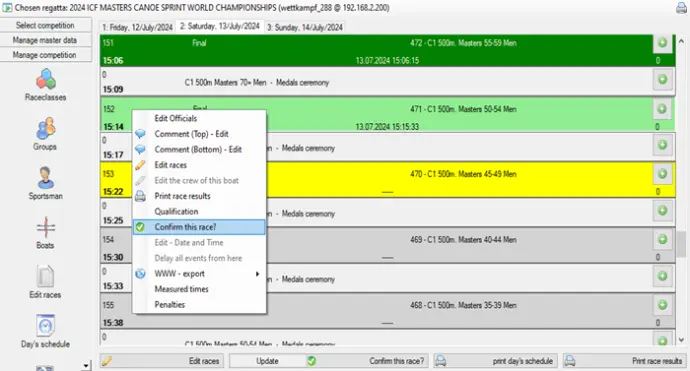Screen dimensions: 690x371
Task: Expand the sidebar dropdown arrow at bottom
Action: (x=86, y=365)
